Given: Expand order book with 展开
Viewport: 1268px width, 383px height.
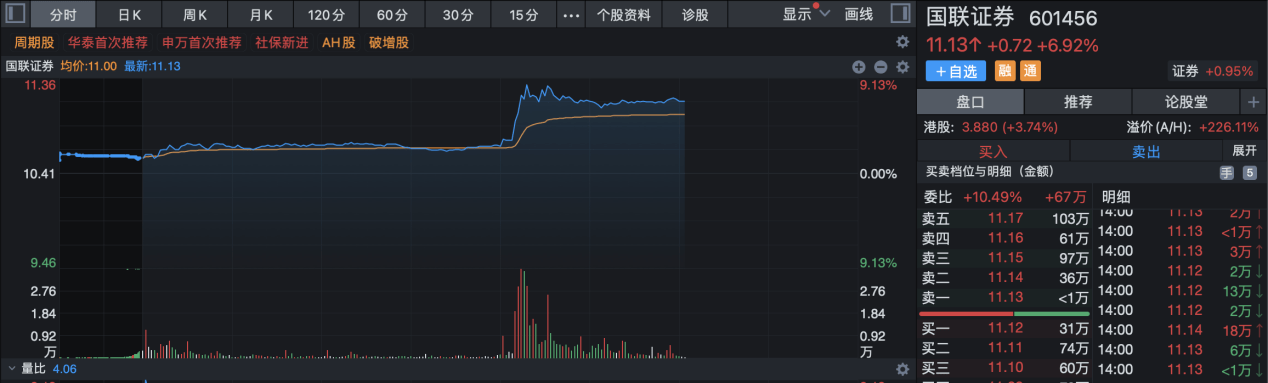Looking at the screenshot, I should click(x=1244, y=151).
